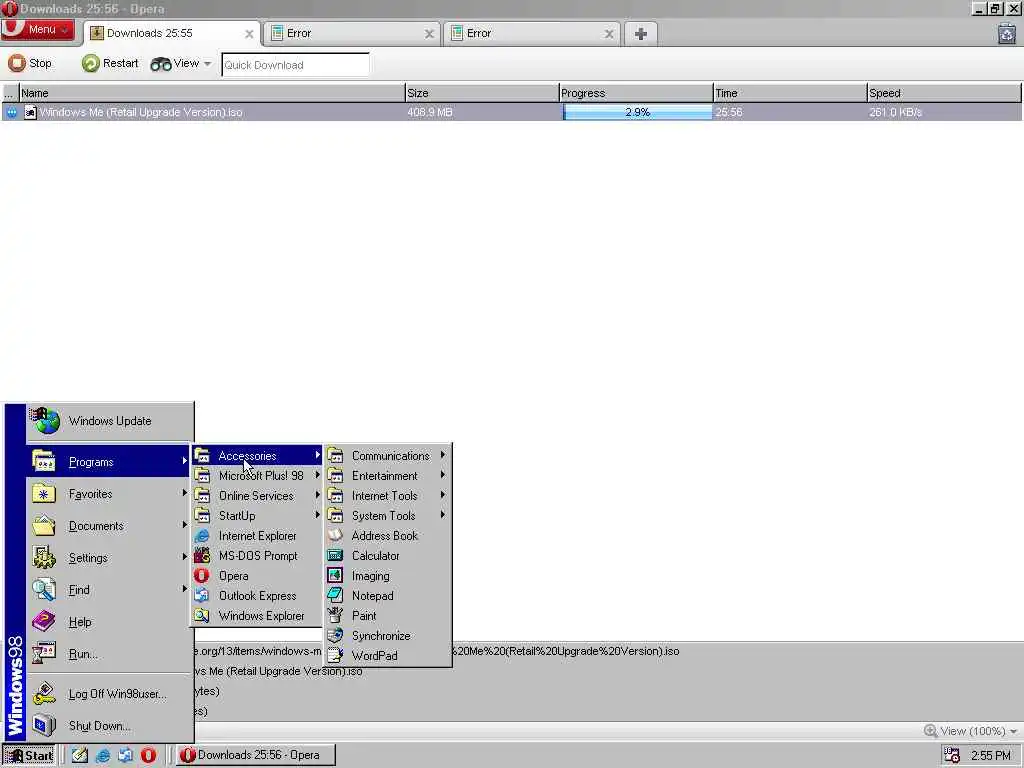Open Imaging from Accessories
This screenshot has height=768, width=1024.
tap(388, 575)
